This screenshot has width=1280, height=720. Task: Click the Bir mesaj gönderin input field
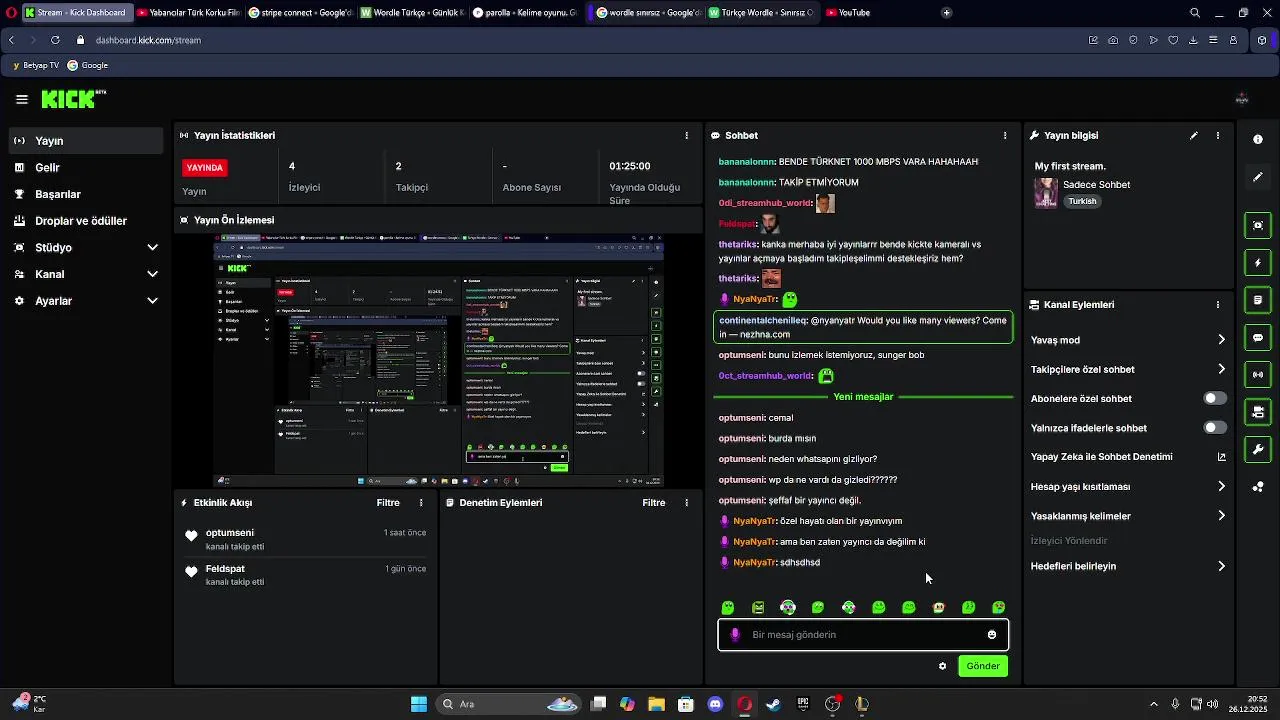coord(863,635)
